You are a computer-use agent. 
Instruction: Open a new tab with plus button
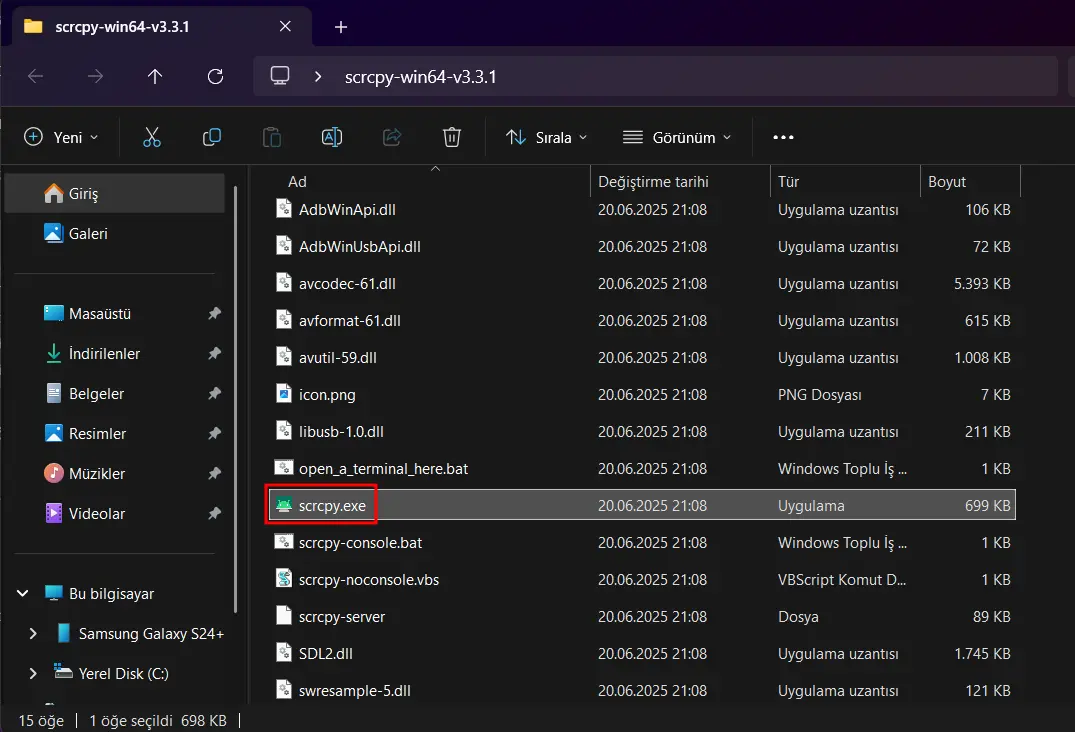341,27
